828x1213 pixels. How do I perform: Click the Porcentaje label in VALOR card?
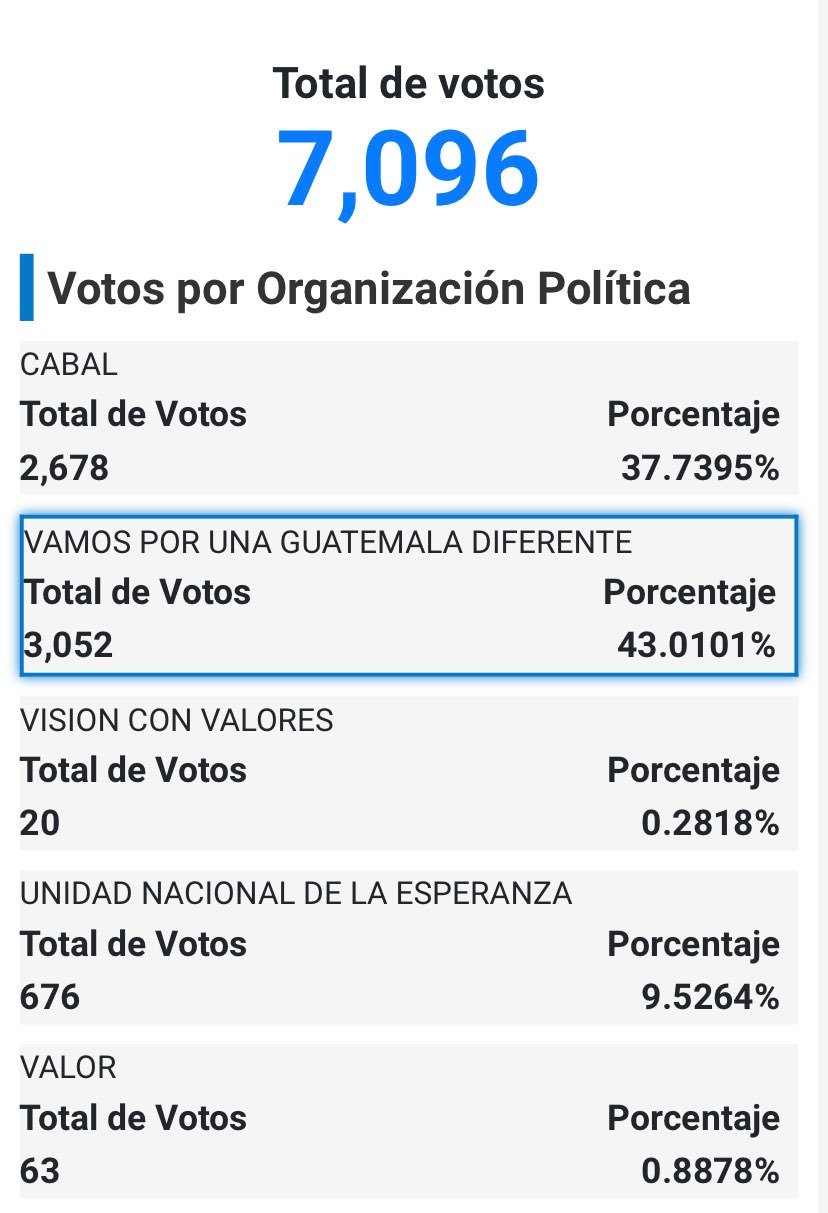click(x=693, y=1117)
